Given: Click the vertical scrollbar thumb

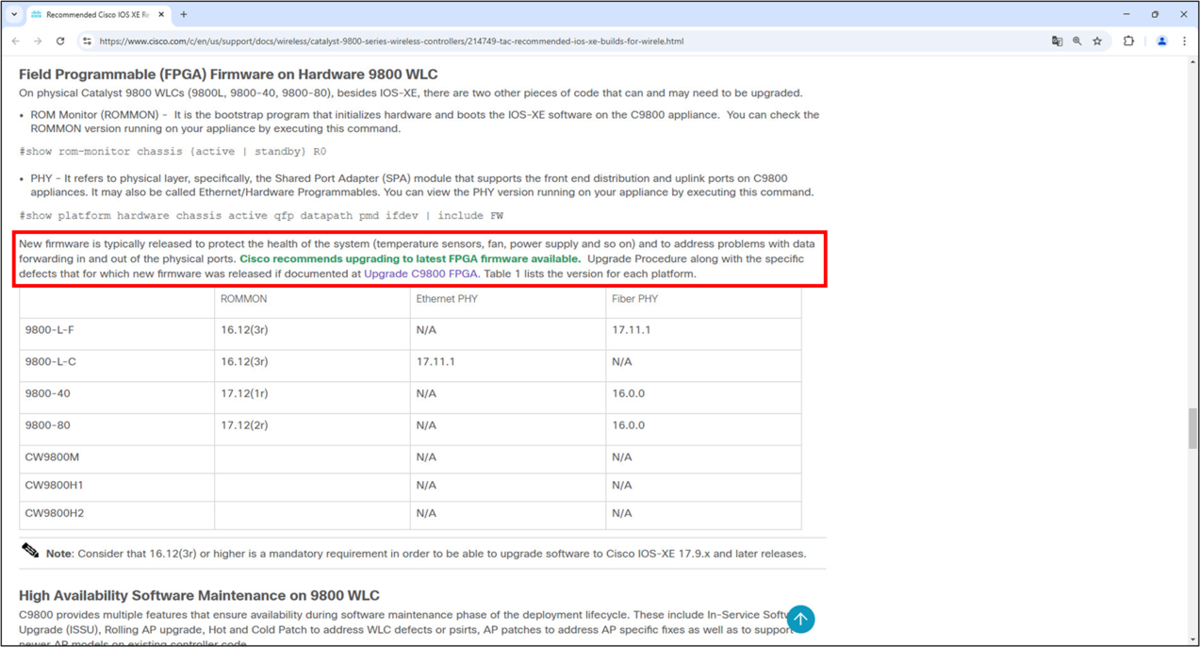Looking at the screenshot, I should click(x=1192, y=428).
